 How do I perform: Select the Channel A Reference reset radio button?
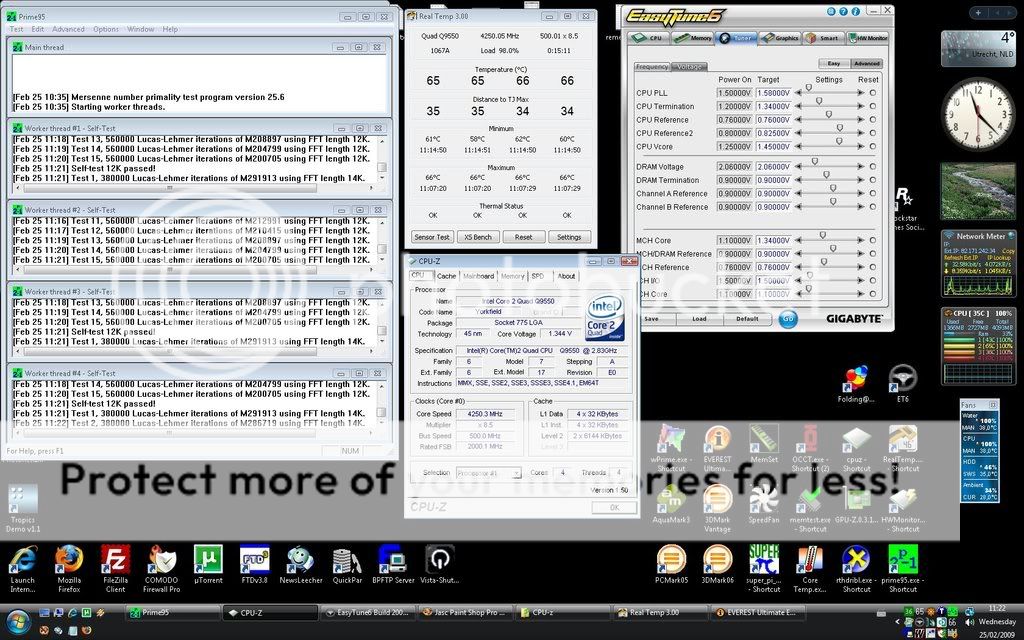(x=873, y=193)
